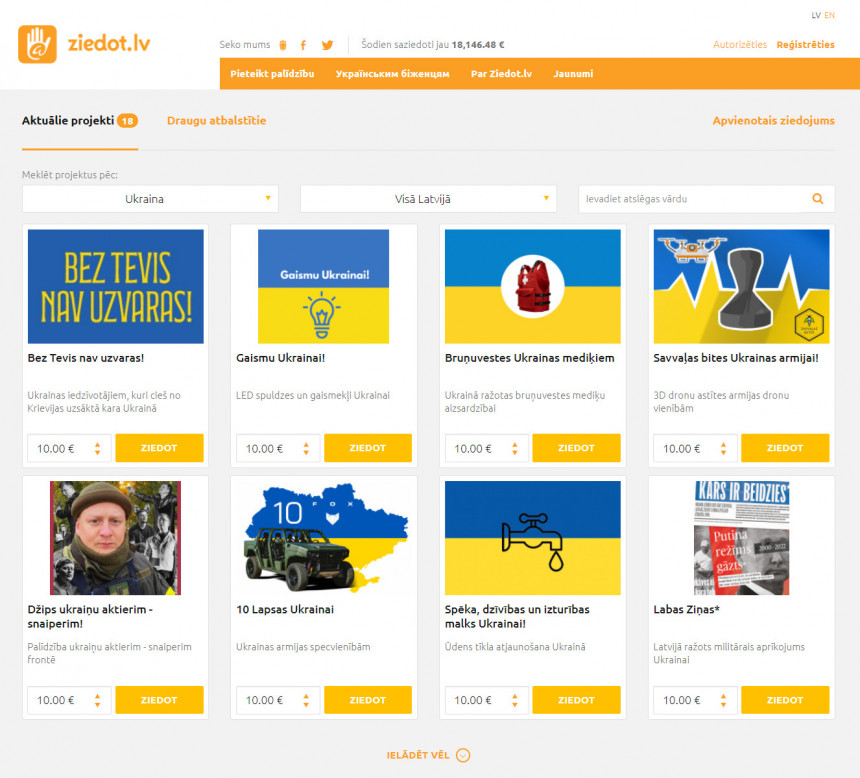Click the Ielādēt vēl circle arrow icon
This screenshot has height=778, width=860.
(463, 756)
